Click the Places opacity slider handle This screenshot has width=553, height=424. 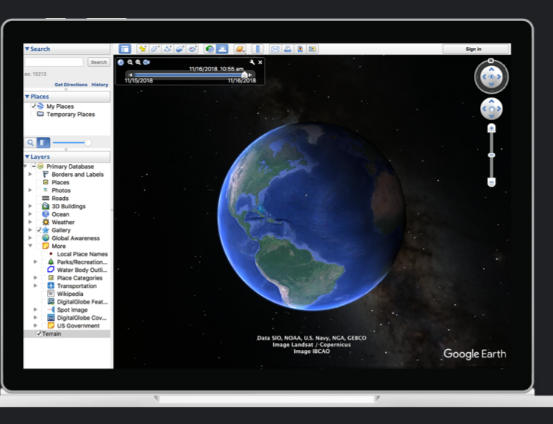pyautogui.click(x=87, y=143)
